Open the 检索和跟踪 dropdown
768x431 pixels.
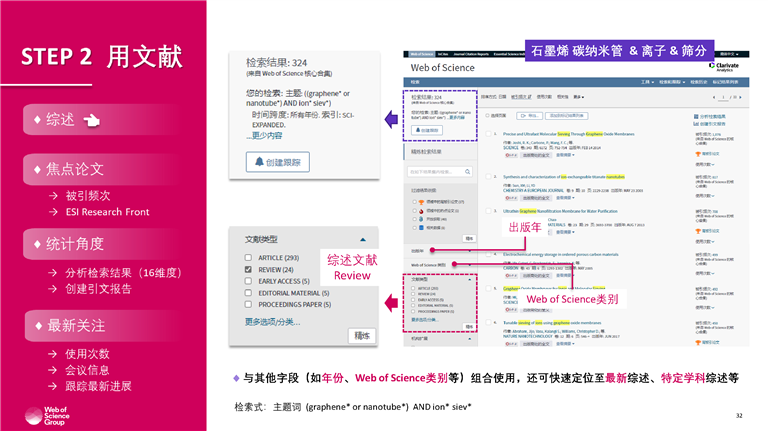[x=672, y=82]
